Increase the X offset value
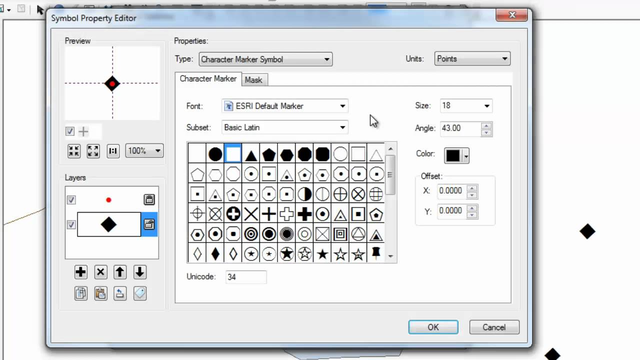640x360 pixels. pos(472,188)
